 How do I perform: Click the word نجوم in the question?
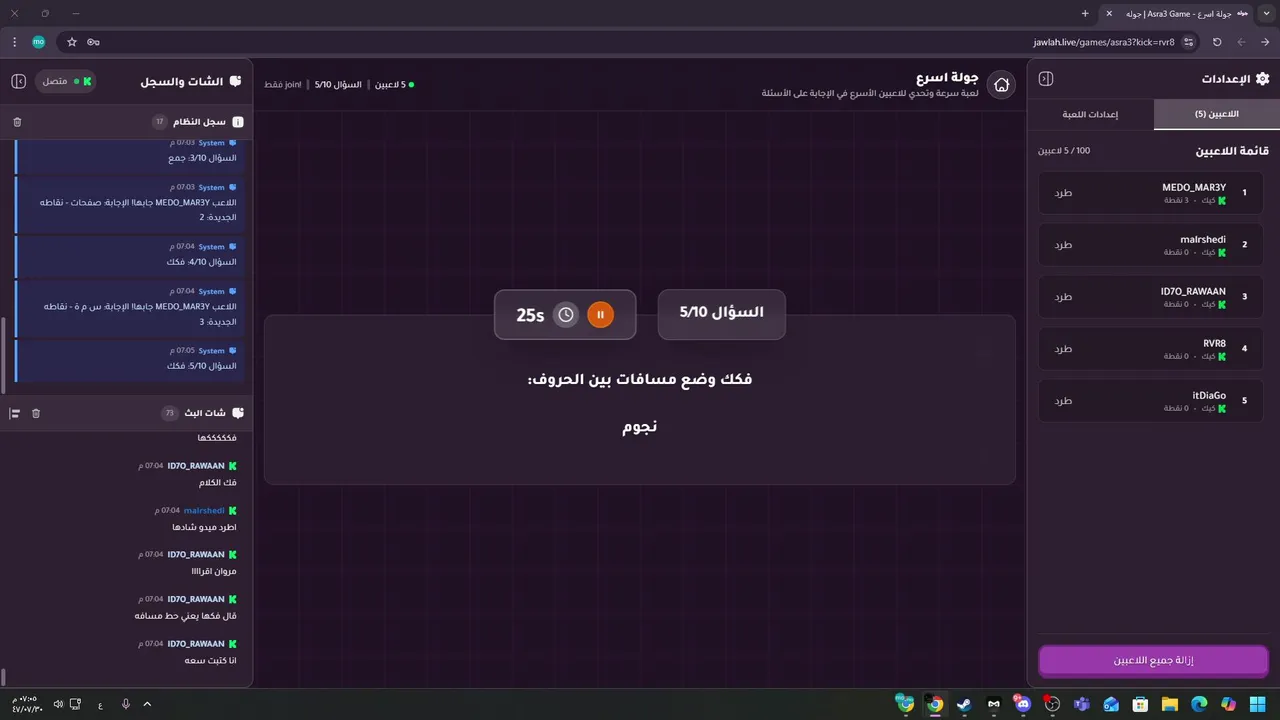(x=640, y=427)
